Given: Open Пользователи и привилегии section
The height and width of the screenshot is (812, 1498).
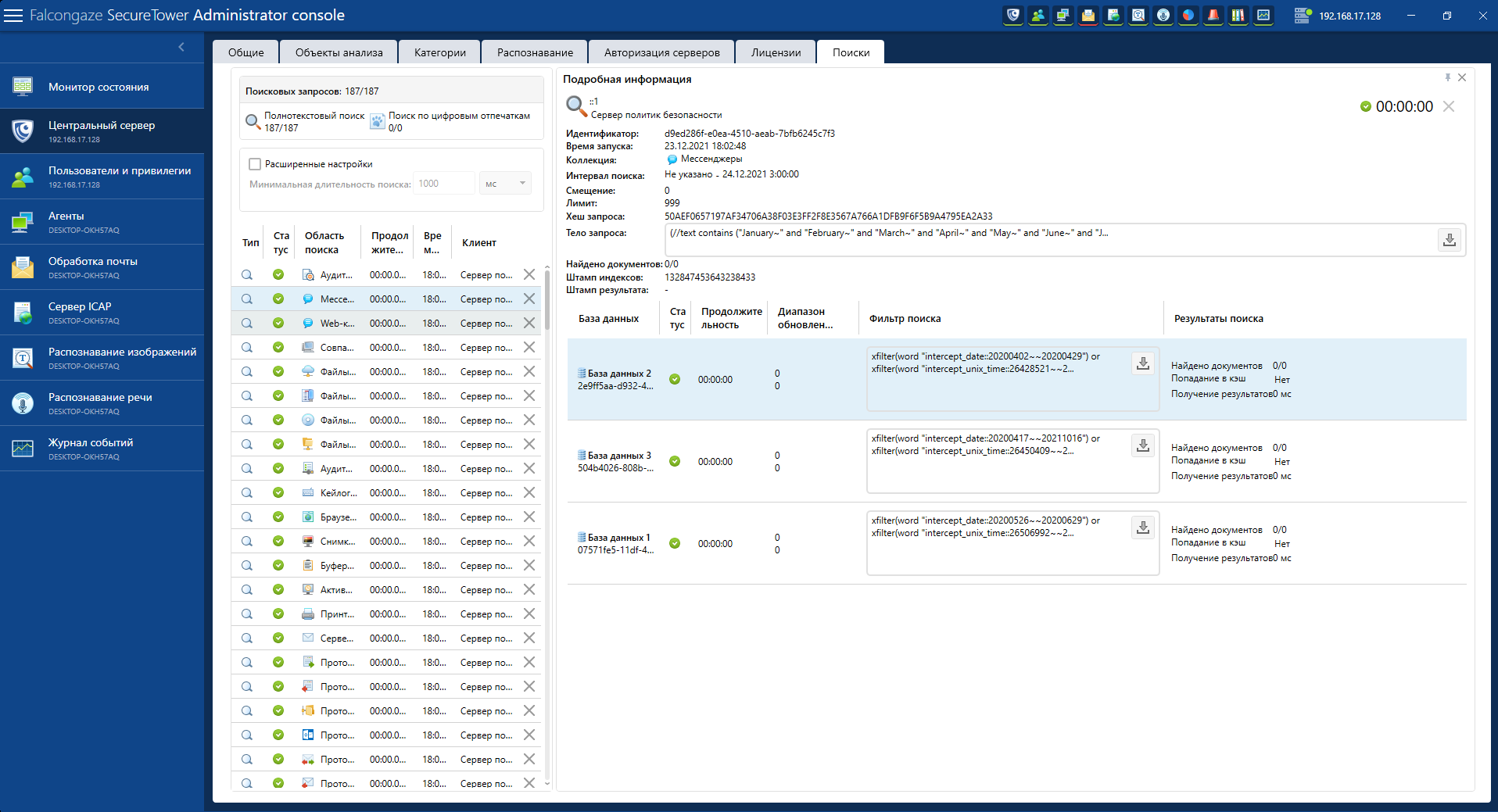Looking at the screenshot, I should click(x=102, y=177).
